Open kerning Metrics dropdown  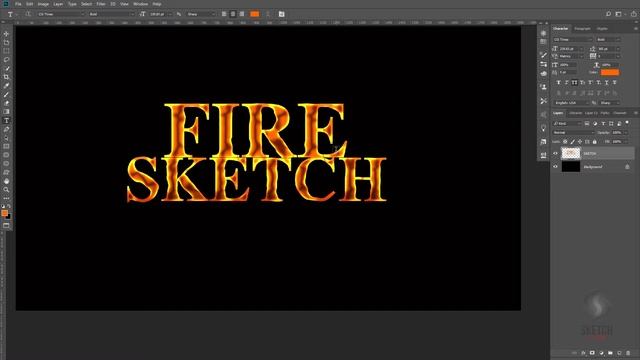571,56
